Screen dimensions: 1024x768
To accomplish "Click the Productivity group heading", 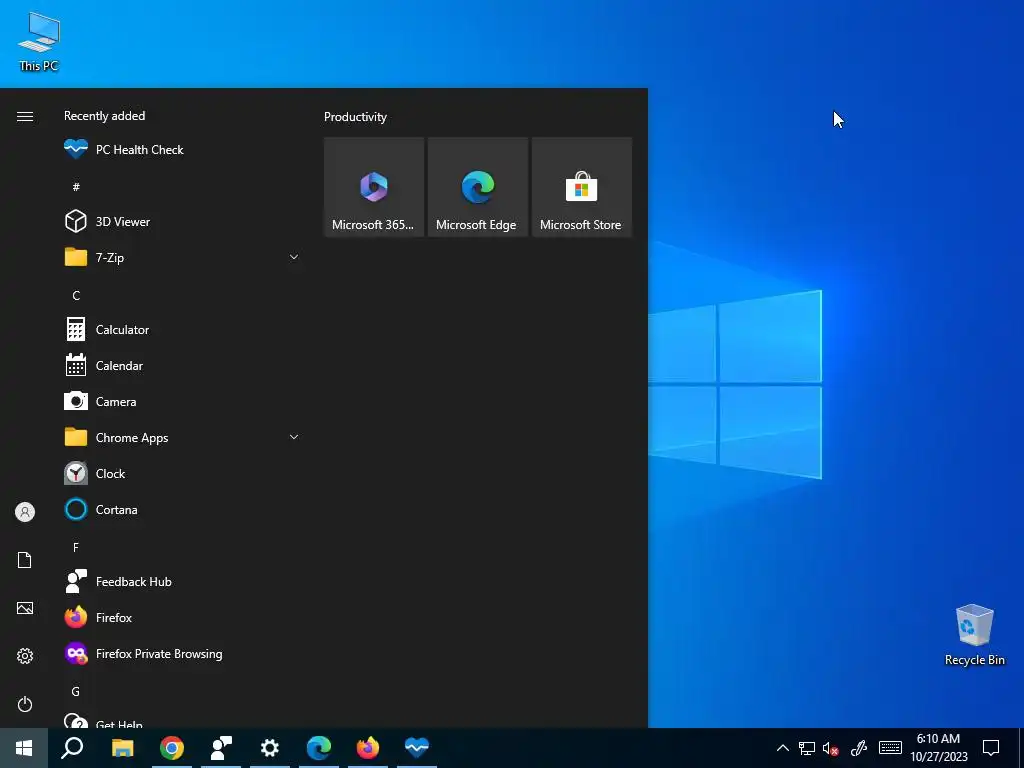I will pos(355,117).
